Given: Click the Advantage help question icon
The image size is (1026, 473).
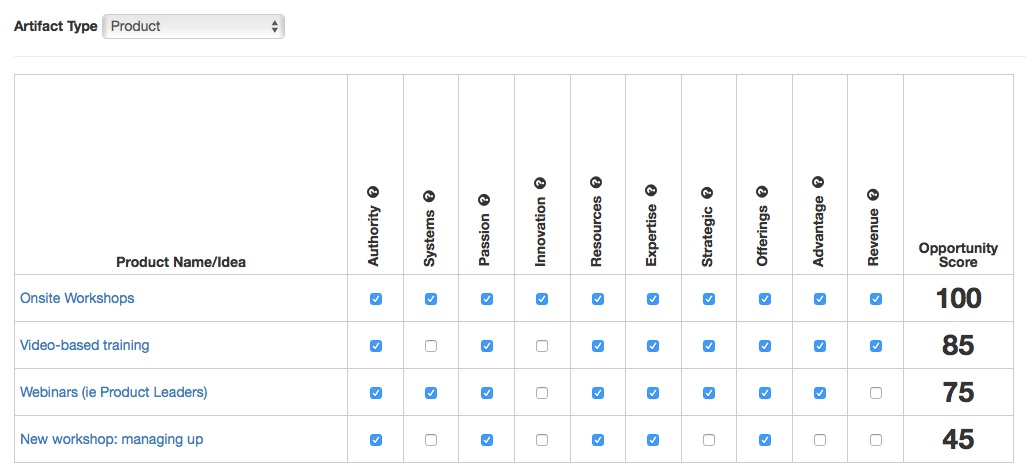Looking at the screenshot, I should 818,182.
